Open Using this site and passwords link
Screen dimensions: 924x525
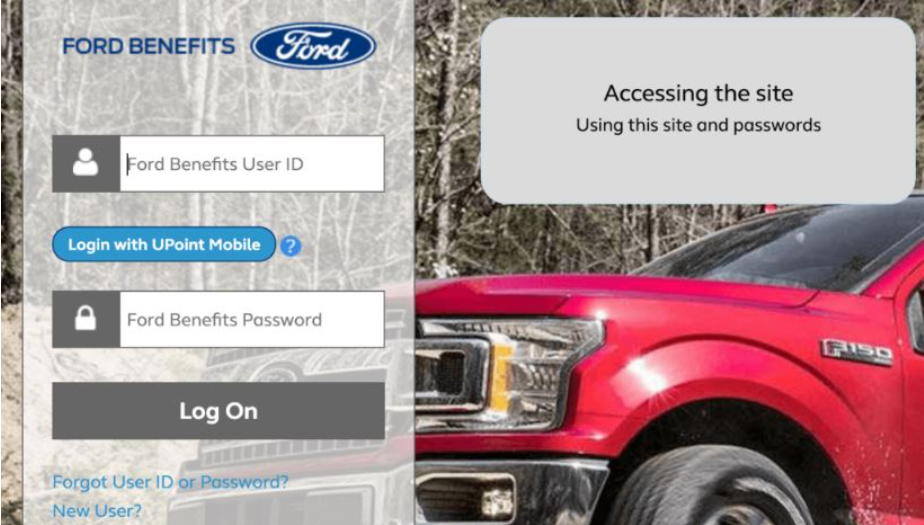698,125
